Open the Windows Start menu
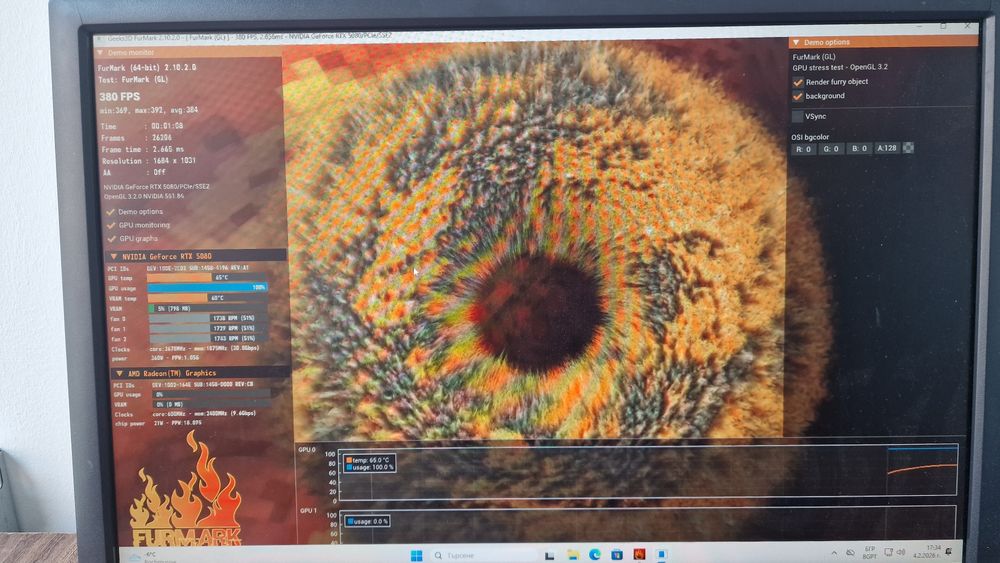Screen dimensions: 1000x563 point(416,555)
